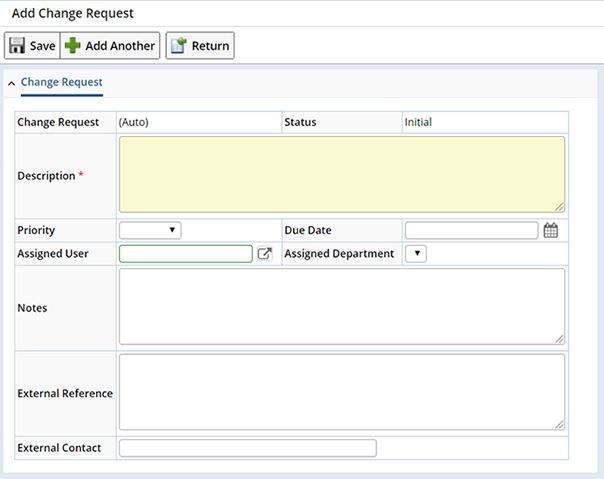The height and width of the screenshot is (479, 604).
Task: Focus the External Contact field
Action: coord(248,448)
